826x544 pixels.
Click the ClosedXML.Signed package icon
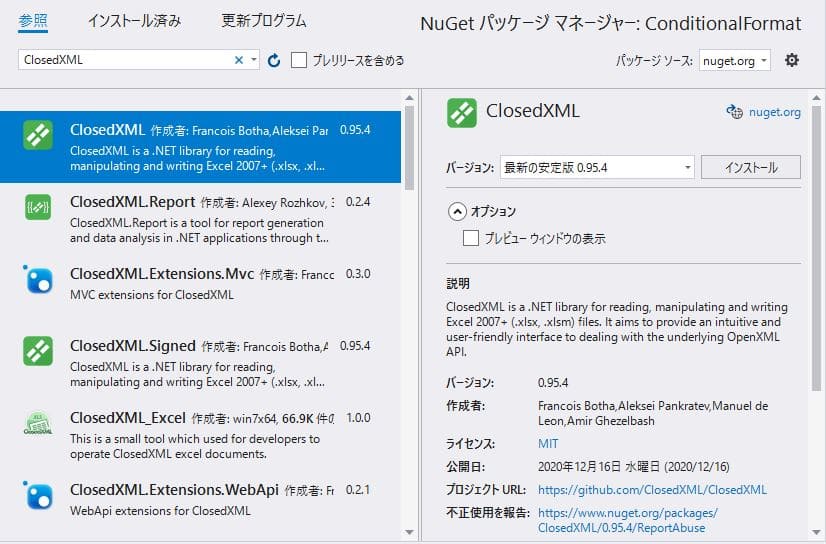(38, 351)
